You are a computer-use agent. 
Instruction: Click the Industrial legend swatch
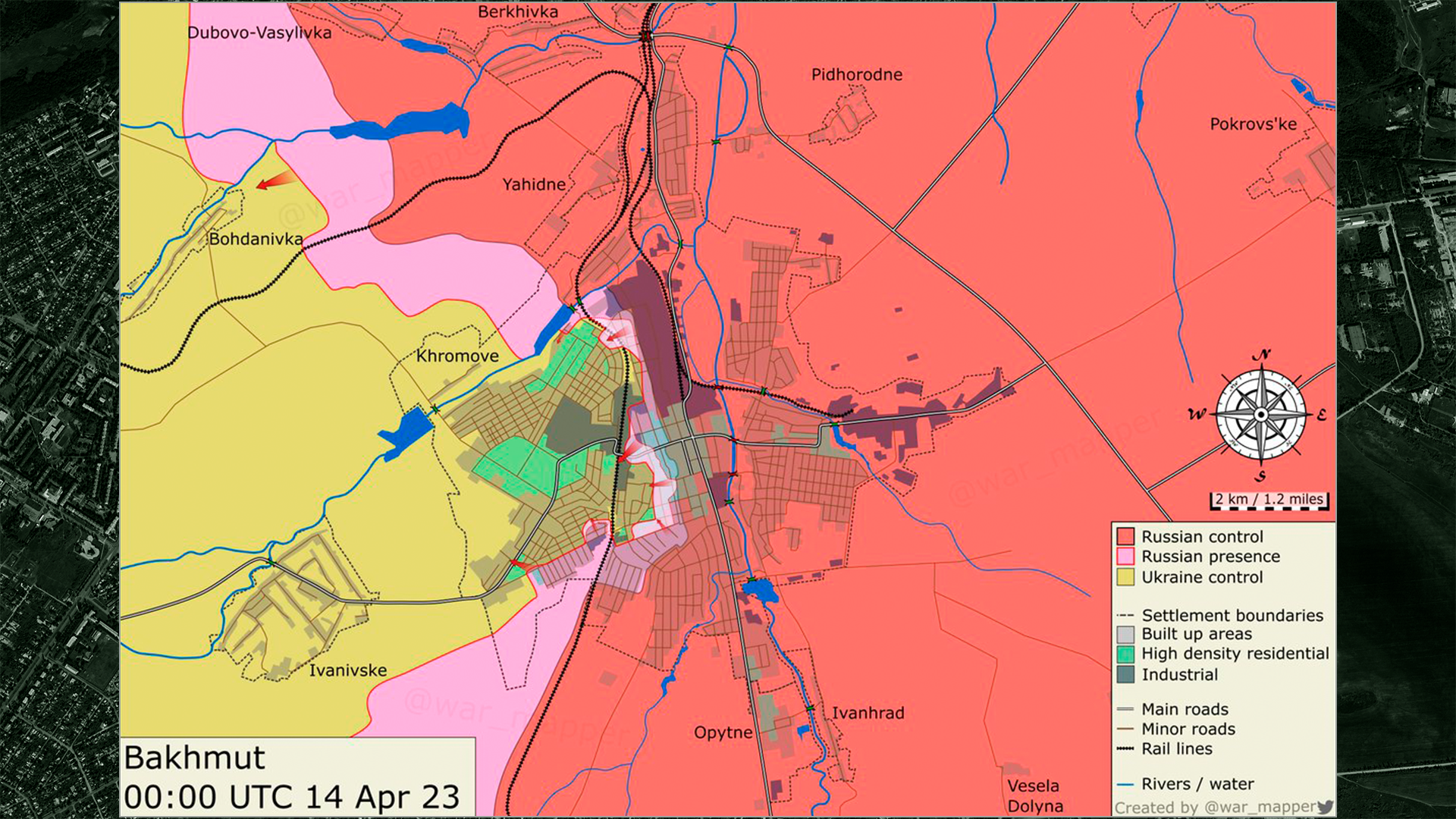point(1125,674)
